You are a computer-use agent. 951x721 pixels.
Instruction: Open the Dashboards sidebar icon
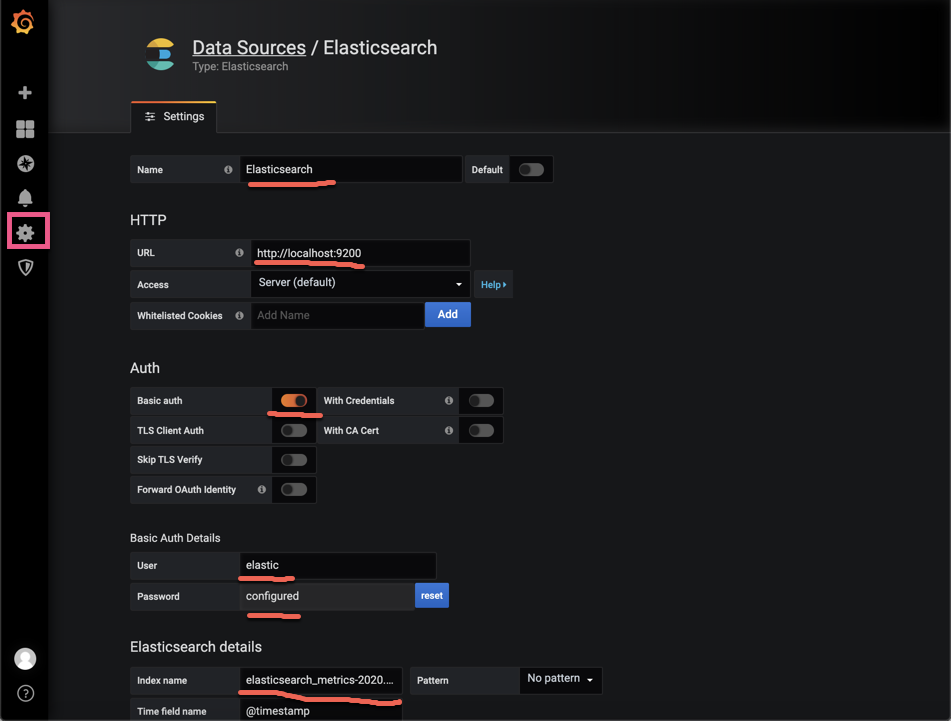(24, 129)
